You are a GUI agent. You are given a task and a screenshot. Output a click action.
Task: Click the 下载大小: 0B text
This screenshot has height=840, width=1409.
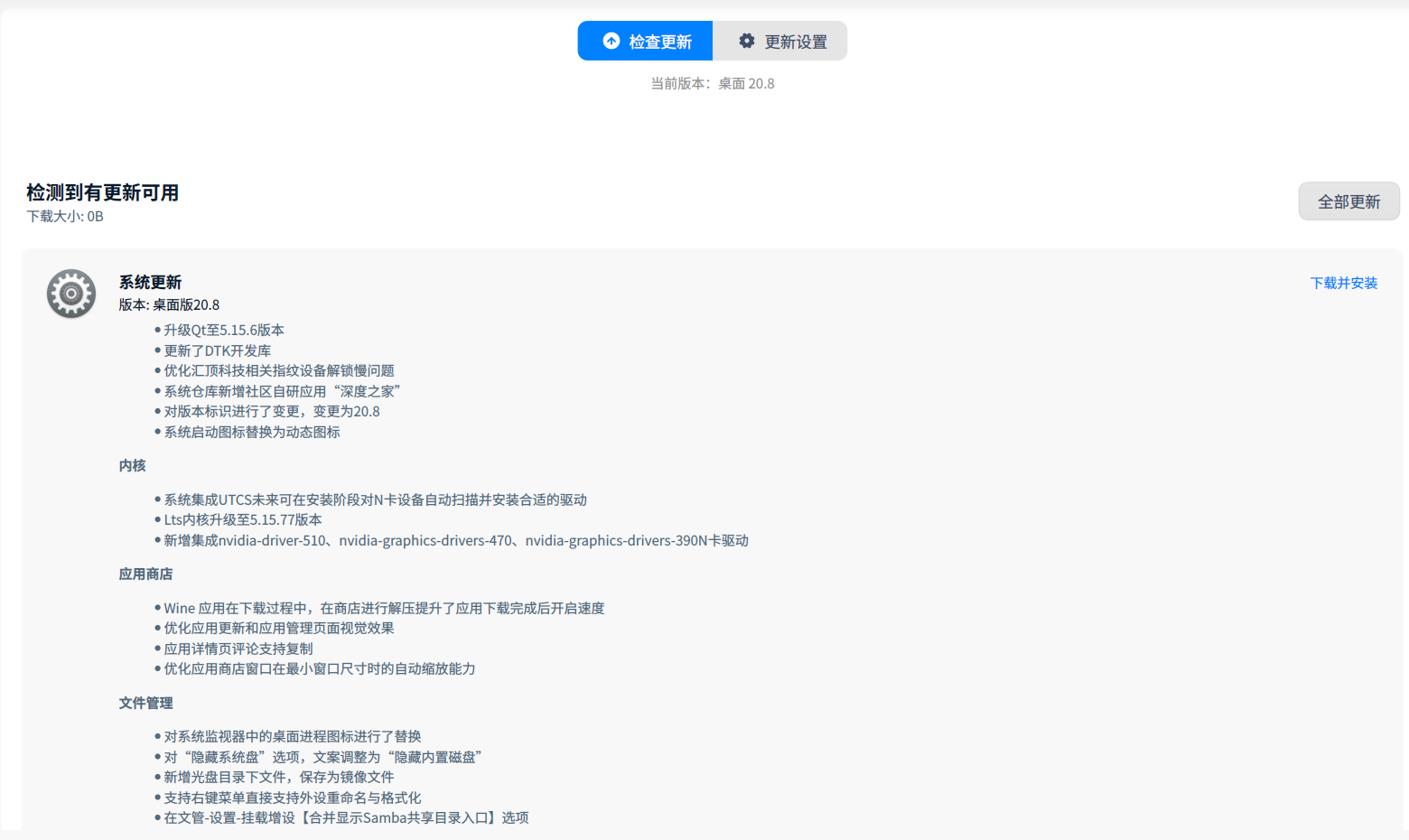[x=65, y=216]
